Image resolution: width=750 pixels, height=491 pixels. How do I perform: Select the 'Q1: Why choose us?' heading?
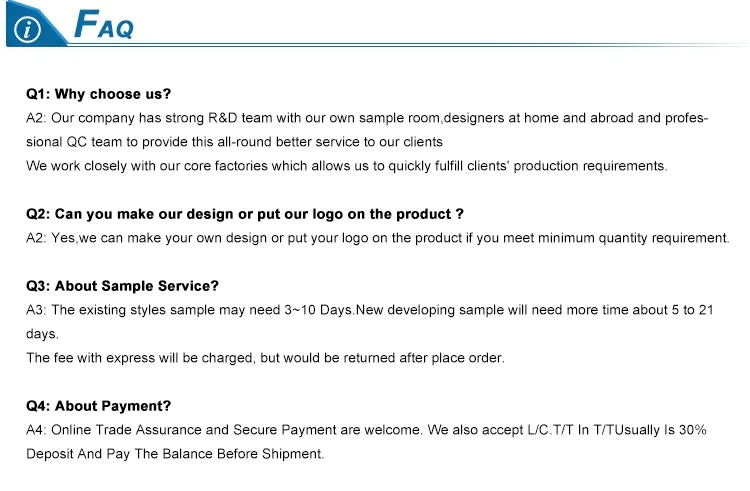[98, 94]
